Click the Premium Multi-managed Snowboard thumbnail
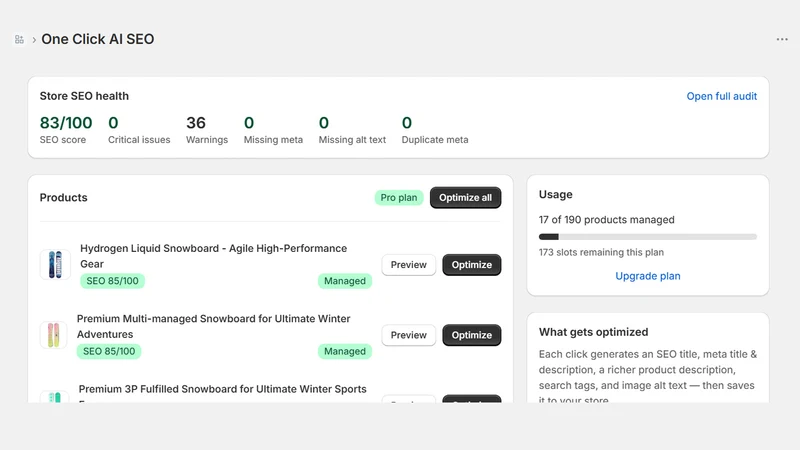The image size is (800, 450). (x=54, y=335)
